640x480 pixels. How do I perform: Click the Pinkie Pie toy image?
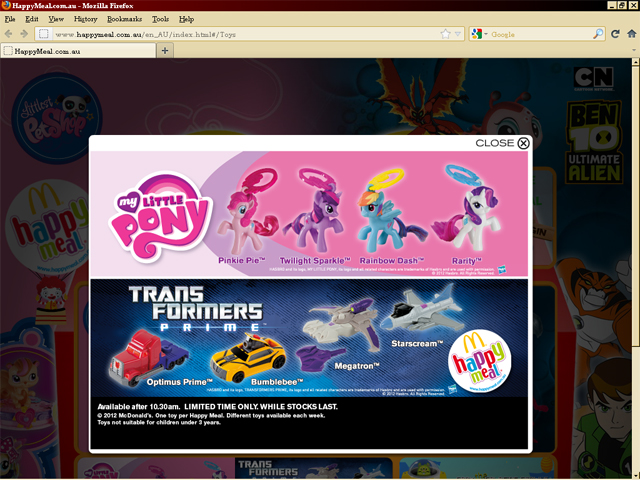247,212
